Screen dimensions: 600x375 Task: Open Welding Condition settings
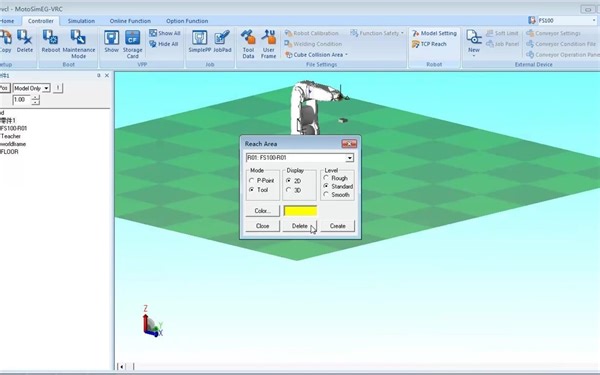coord(313,44)
